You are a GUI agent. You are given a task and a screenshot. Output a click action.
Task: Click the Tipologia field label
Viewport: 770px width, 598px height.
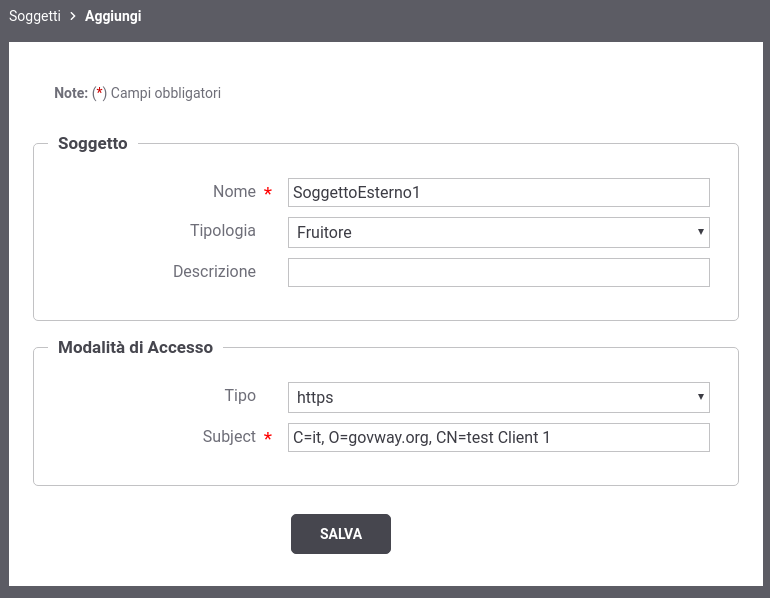coord(223,231)
